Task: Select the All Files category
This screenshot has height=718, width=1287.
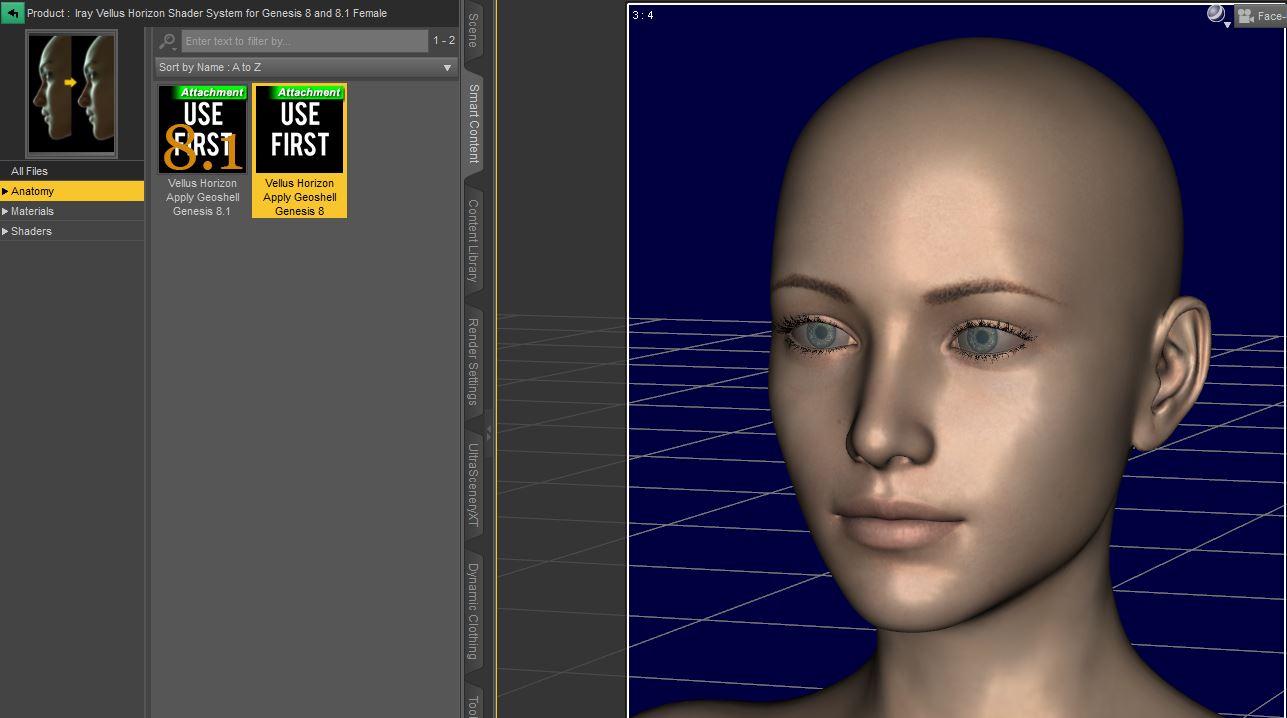Action: pyautogui.click(x=72, y=171)
